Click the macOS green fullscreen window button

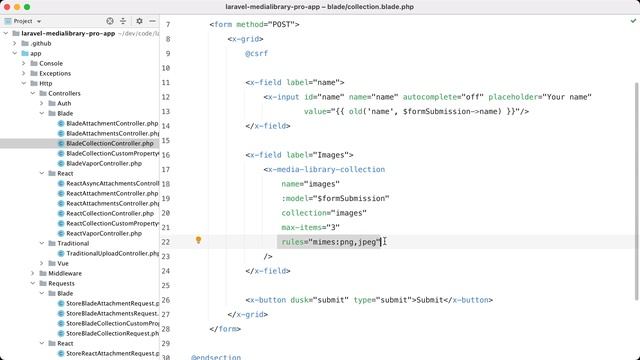[27, 7]
